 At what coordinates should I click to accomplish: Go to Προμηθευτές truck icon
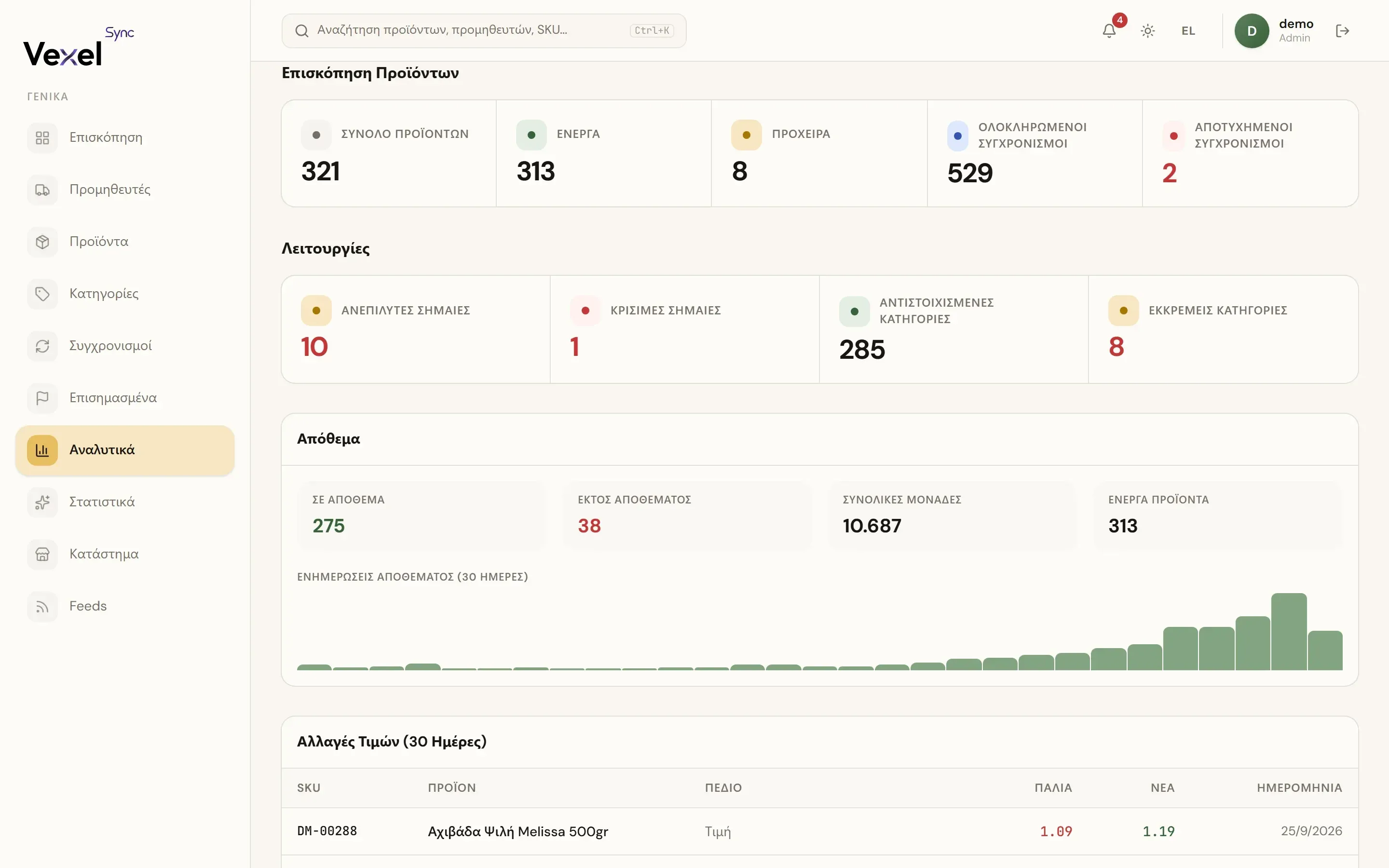click(x=42, y=190)
